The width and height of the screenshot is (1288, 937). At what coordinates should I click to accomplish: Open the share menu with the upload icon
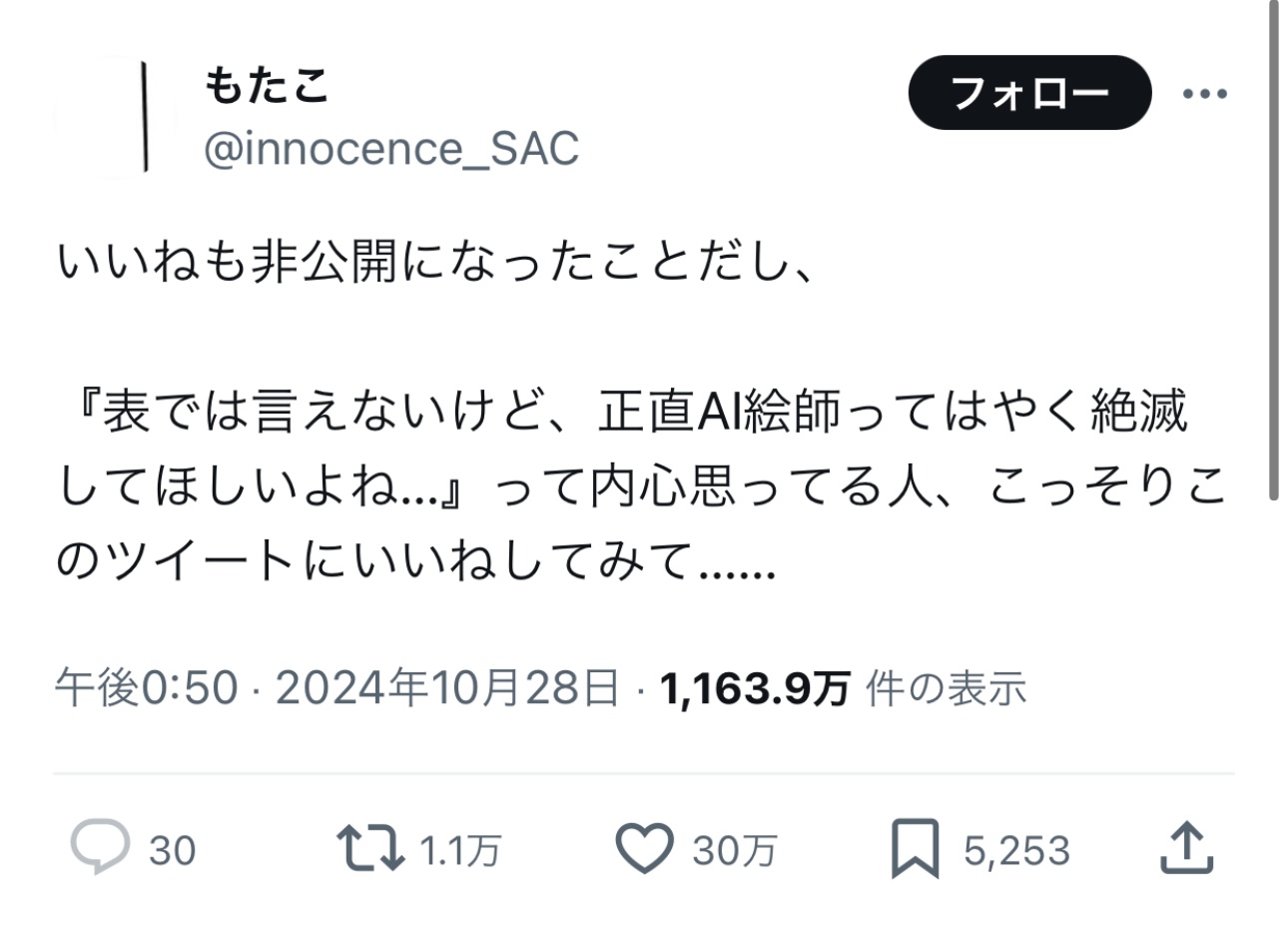[x=1186, y=847]
